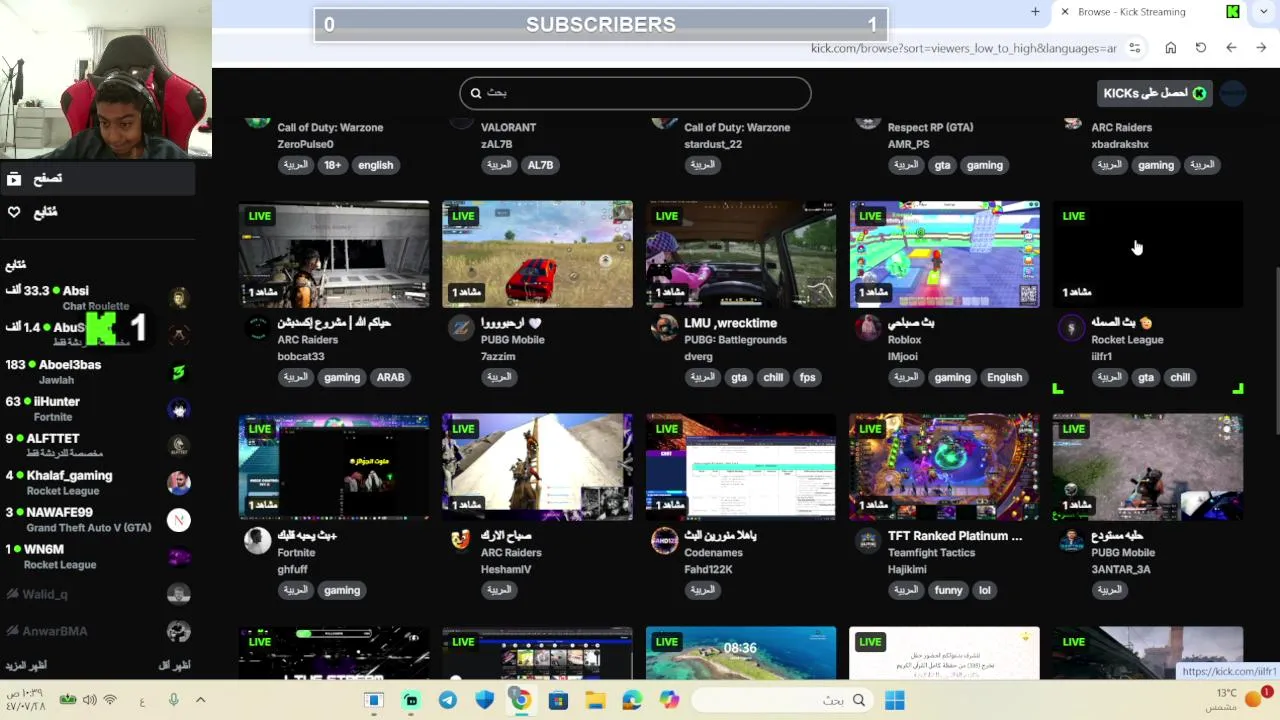Open 7azzim PUBG Mobile red car thumbnail

(538, 254)
